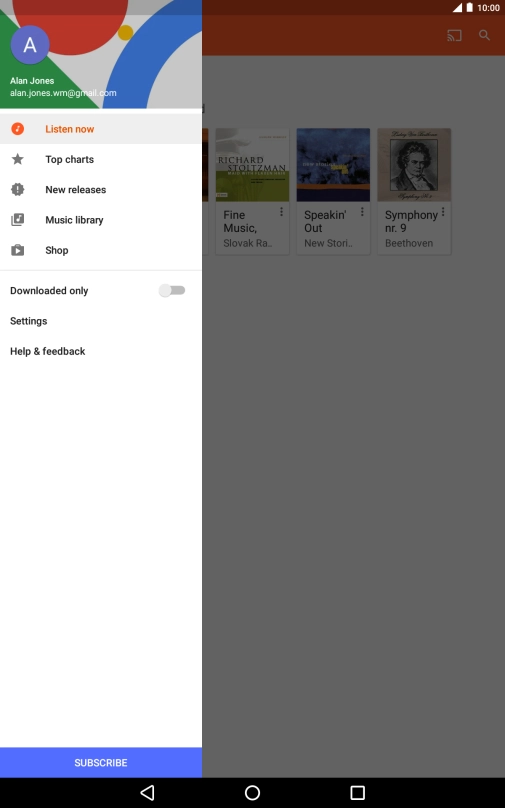
Task: Open overflow menu for Speakin' Out album
Action: click(x=362, y=212)
